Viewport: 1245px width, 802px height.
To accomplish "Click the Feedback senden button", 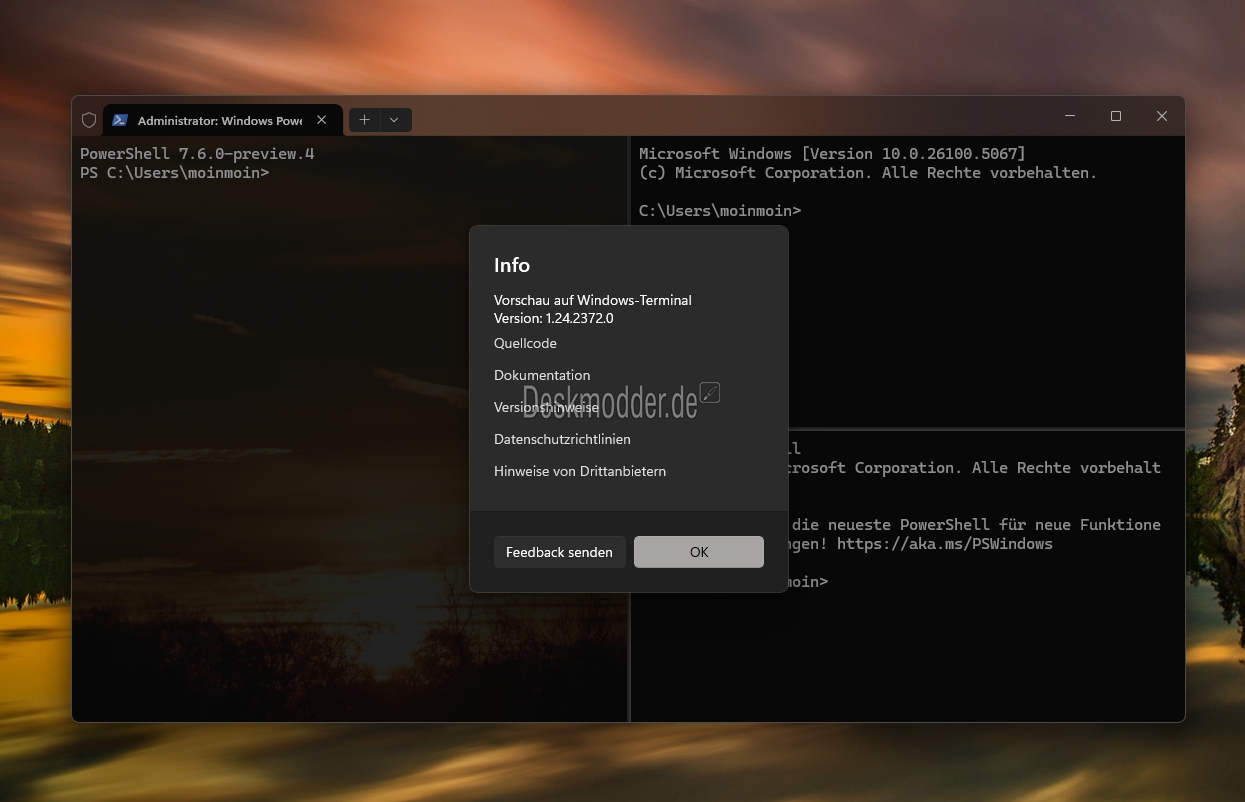I will [x=559, y=552].
